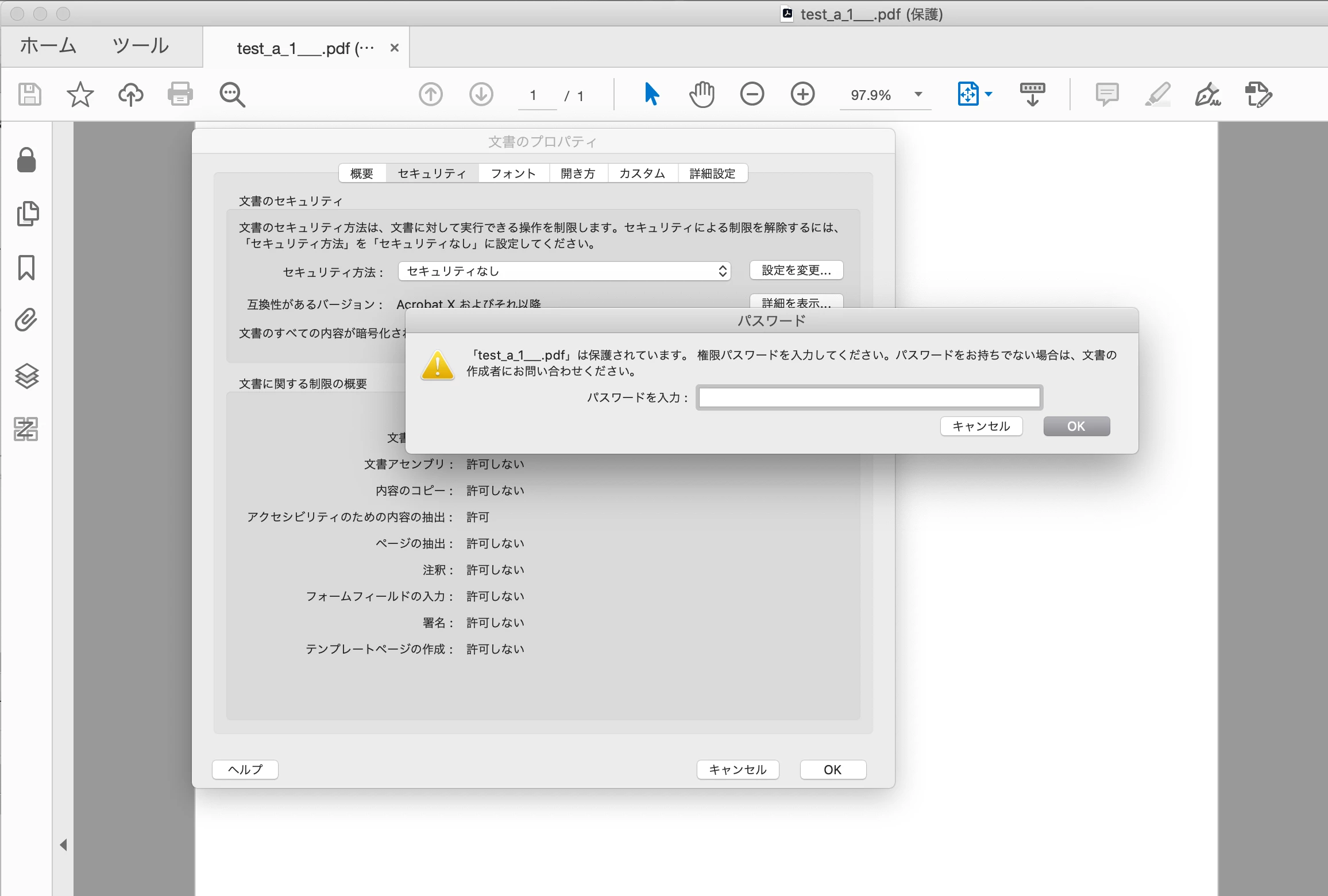Viewport: 1328px width, 896px height.
Task: Open the セキュリティ方法 dropdown
Action: [564, 271]
